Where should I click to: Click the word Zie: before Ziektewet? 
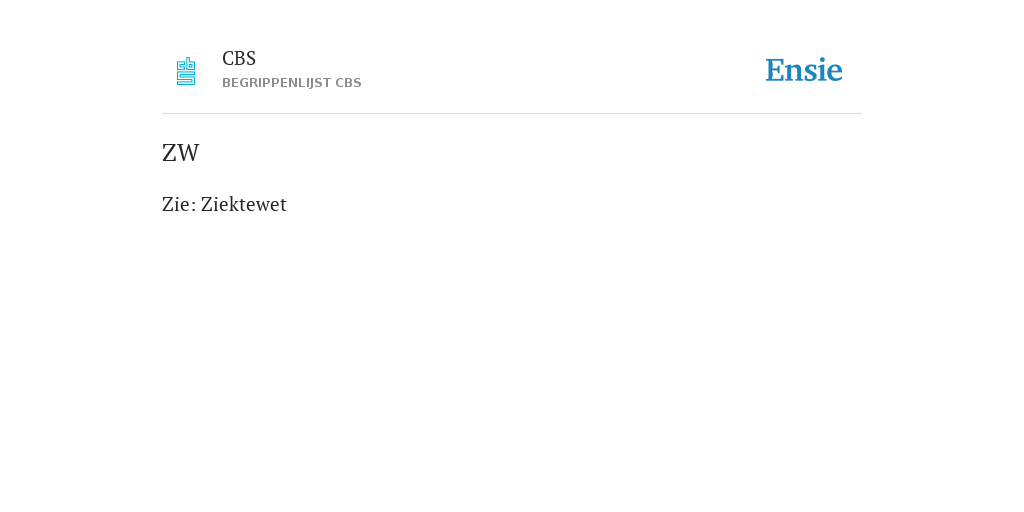pyautogui.click(x=179, y=204)
